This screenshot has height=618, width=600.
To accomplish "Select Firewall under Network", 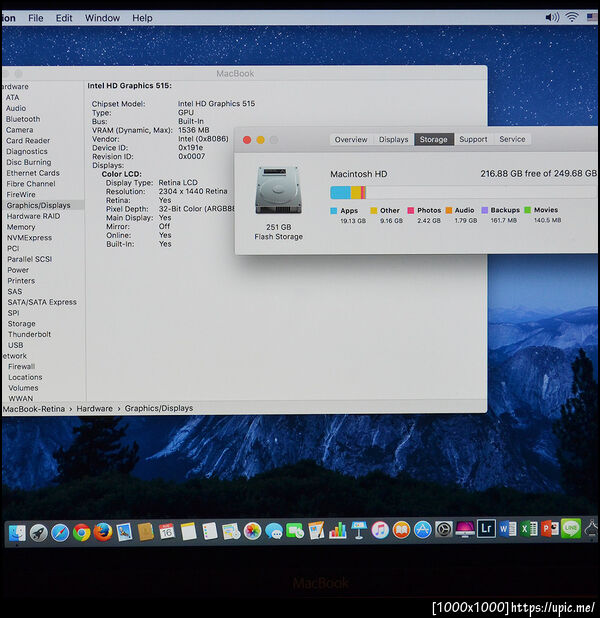I will (x=21, y=367).
